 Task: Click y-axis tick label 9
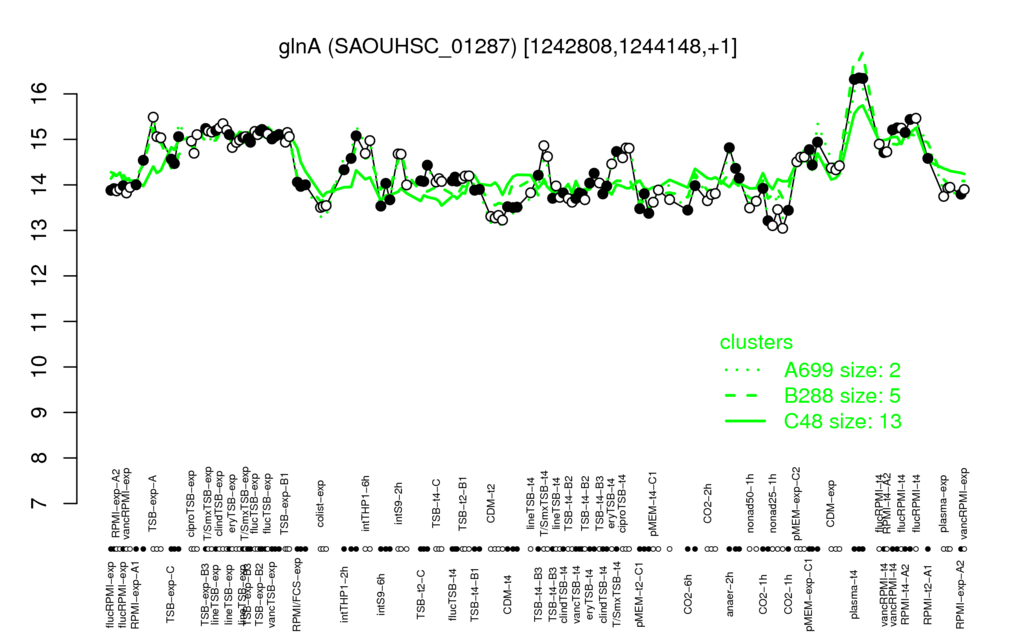pos(39,413)
